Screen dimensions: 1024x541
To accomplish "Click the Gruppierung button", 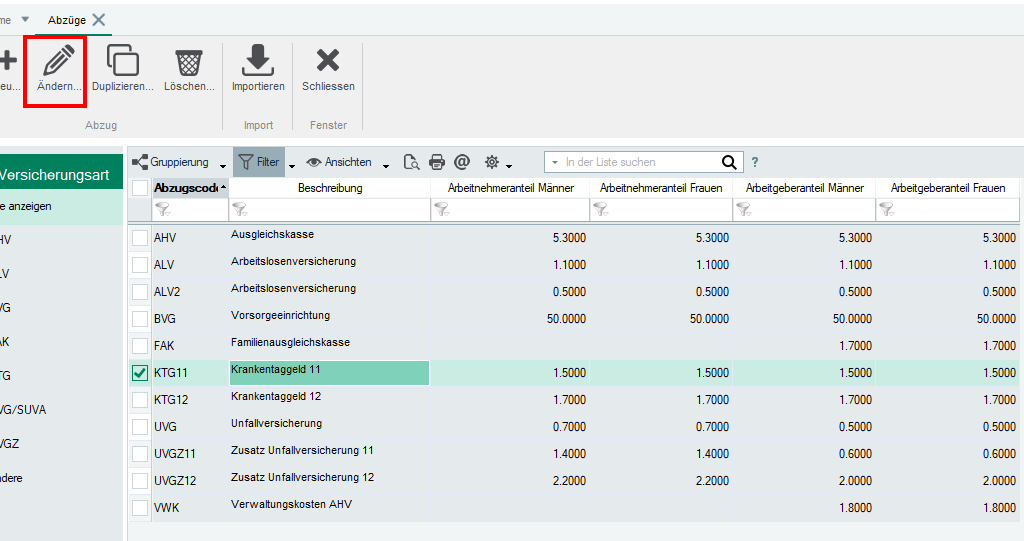I will pyautogui.click(x=171, y=162).
